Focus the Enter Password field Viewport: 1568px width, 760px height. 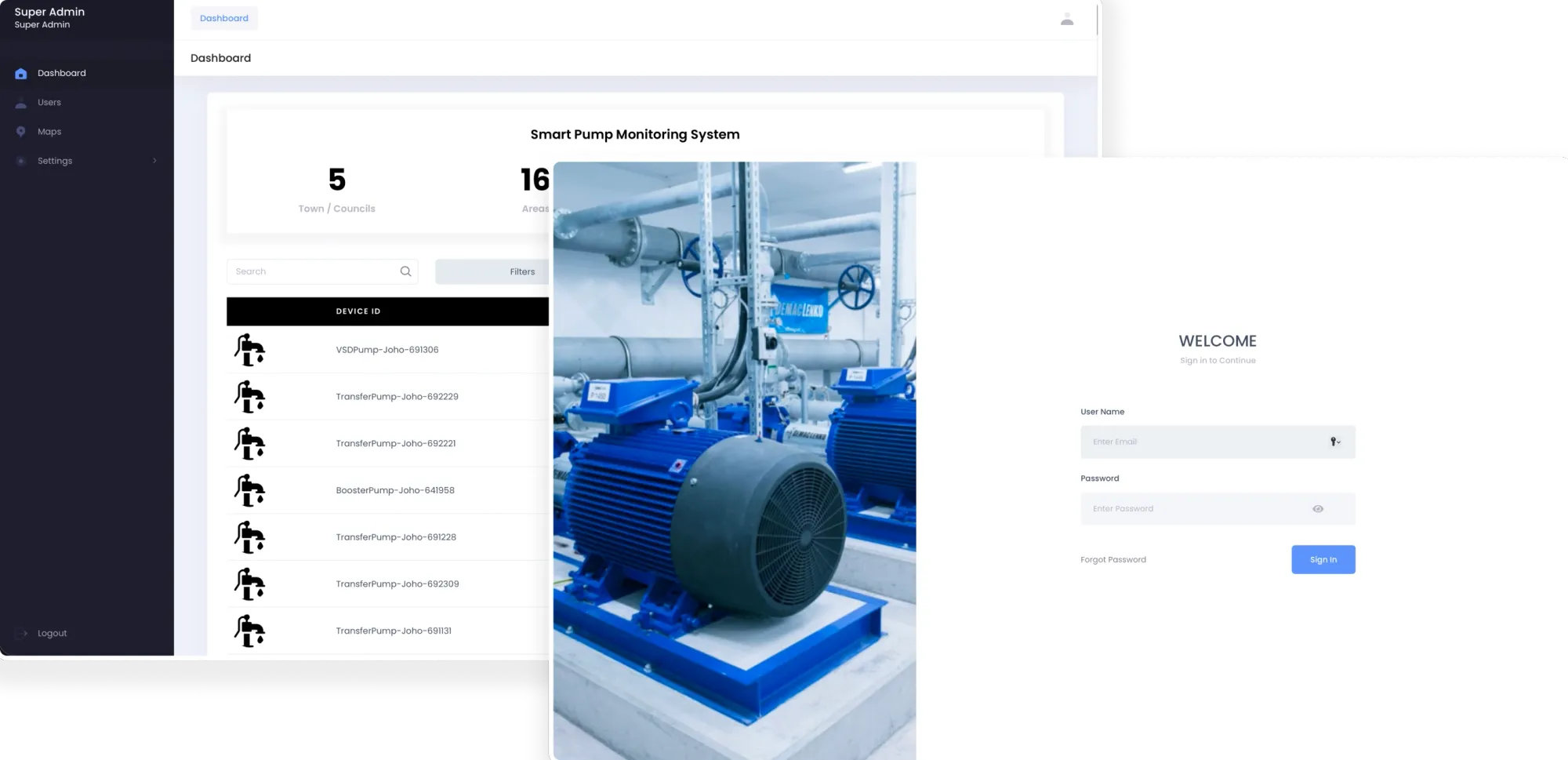click(x=1192, y=509)
